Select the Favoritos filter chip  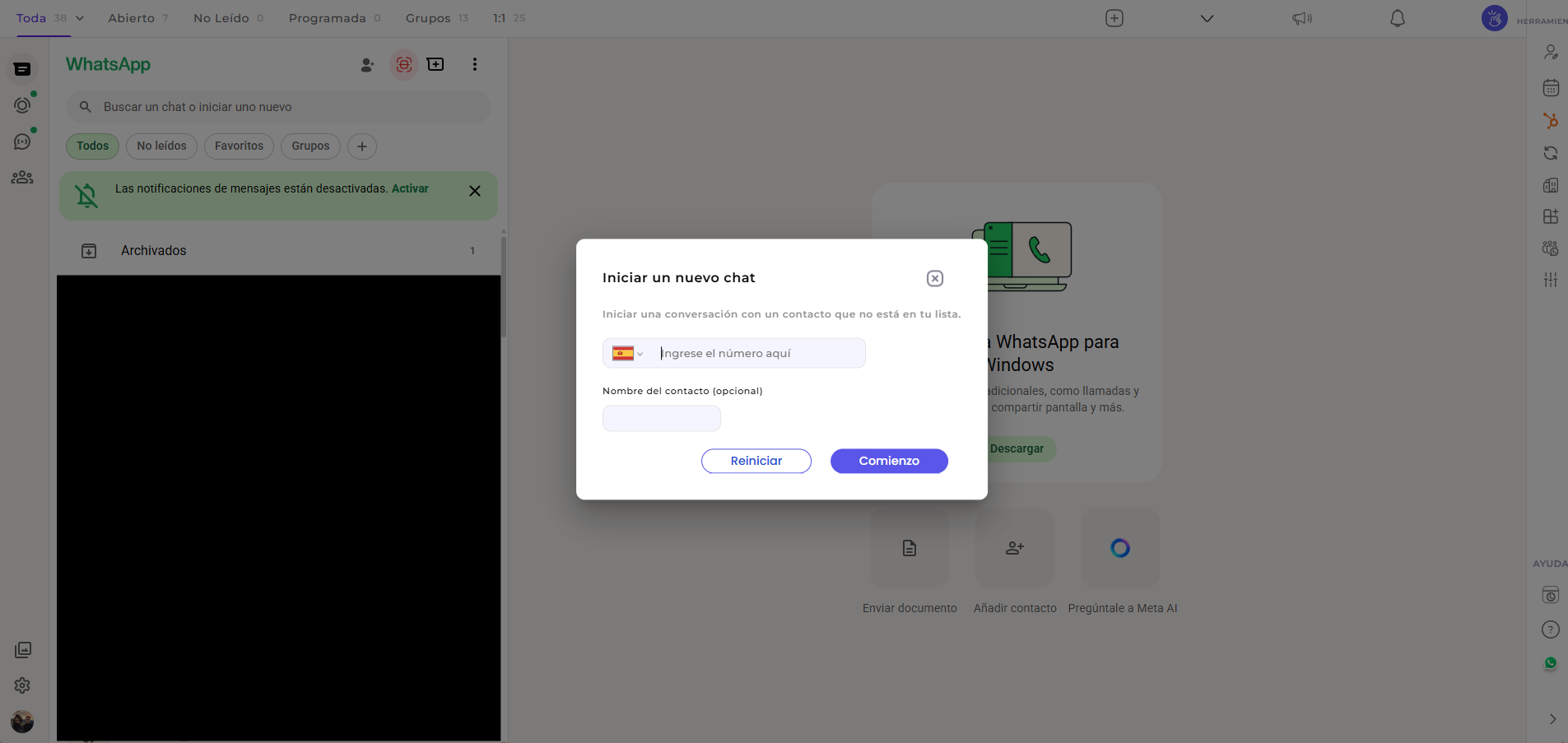click(x=239, y=146)
